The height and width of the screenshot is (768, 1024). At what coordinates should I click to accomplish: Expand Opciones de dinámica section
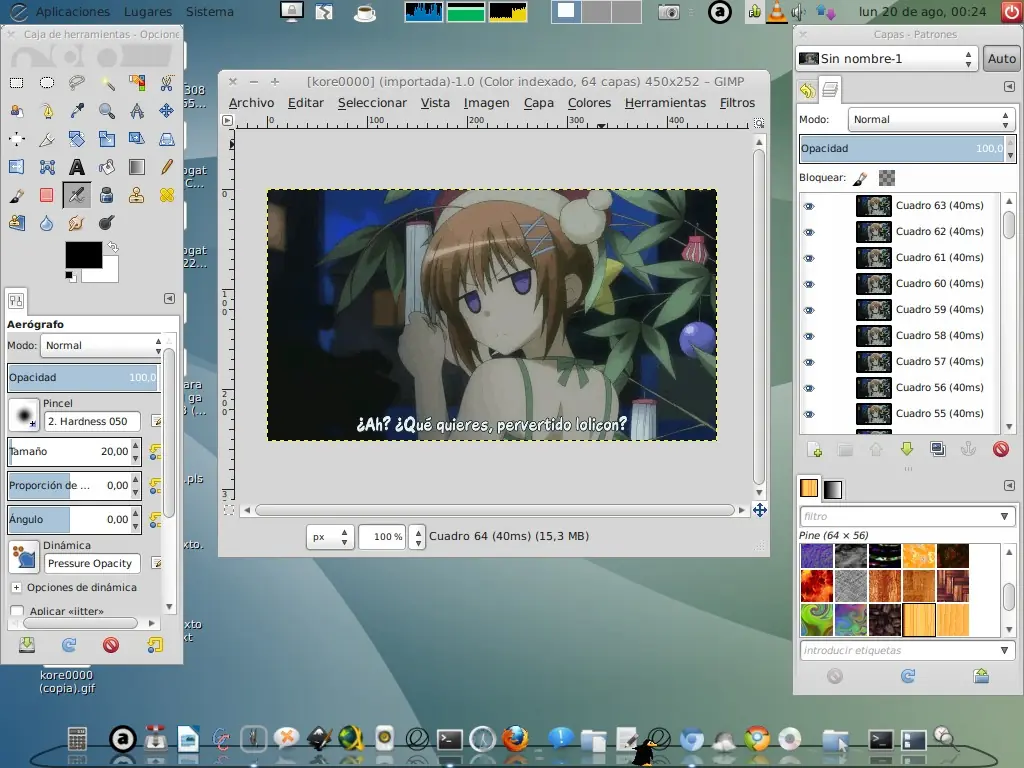(x=16, y=587)
